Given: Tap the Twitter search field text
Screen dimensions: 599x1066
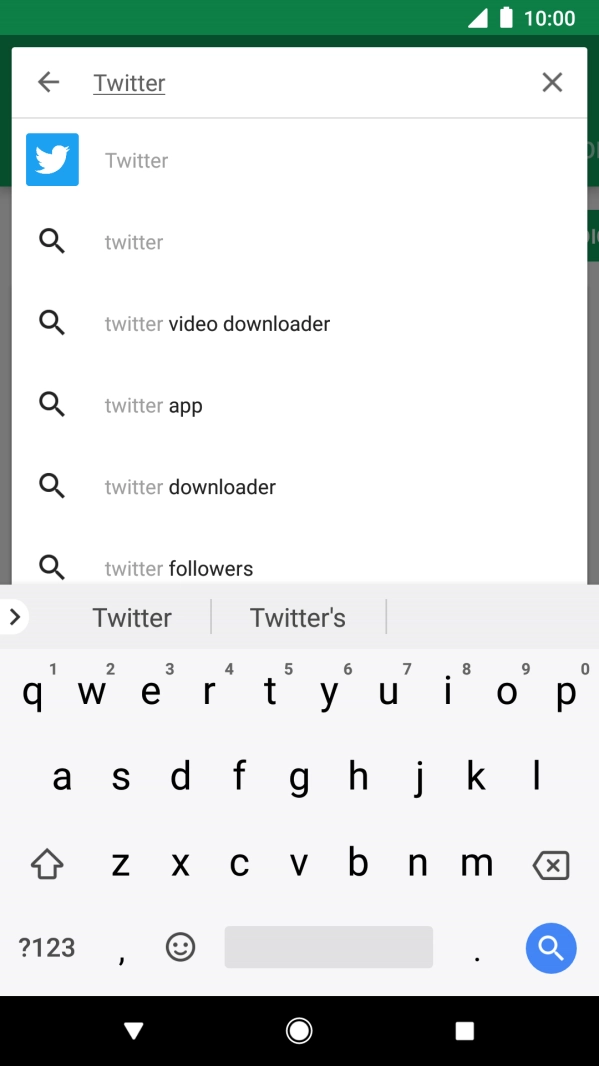Looking at the screenshot, I should (x=129, y=82).
